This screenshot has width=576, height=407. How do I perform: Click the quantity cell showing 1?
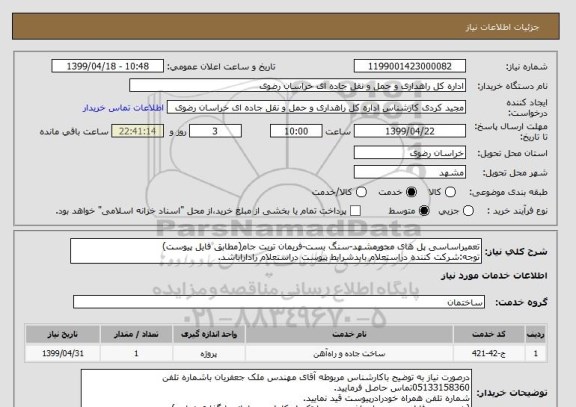pos(136,354)
